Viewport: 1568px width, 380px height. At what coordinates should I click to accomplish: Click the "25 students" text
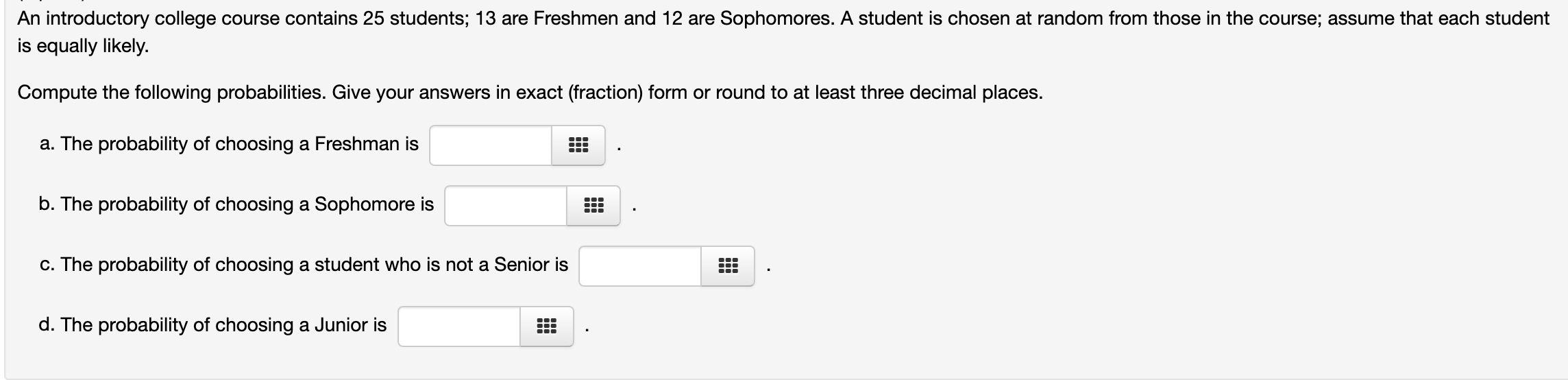414,19
